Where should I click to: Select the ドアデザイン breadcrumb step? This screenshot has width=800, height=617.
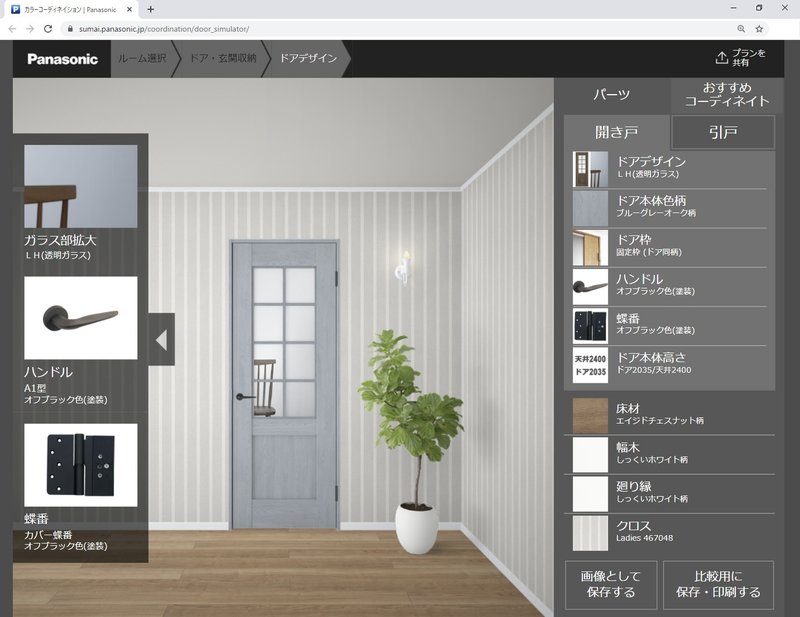[308, 58]
